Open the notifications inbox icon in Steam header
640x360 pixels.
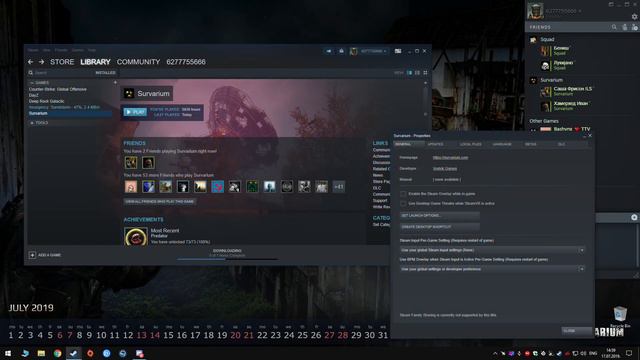[341, 51]
